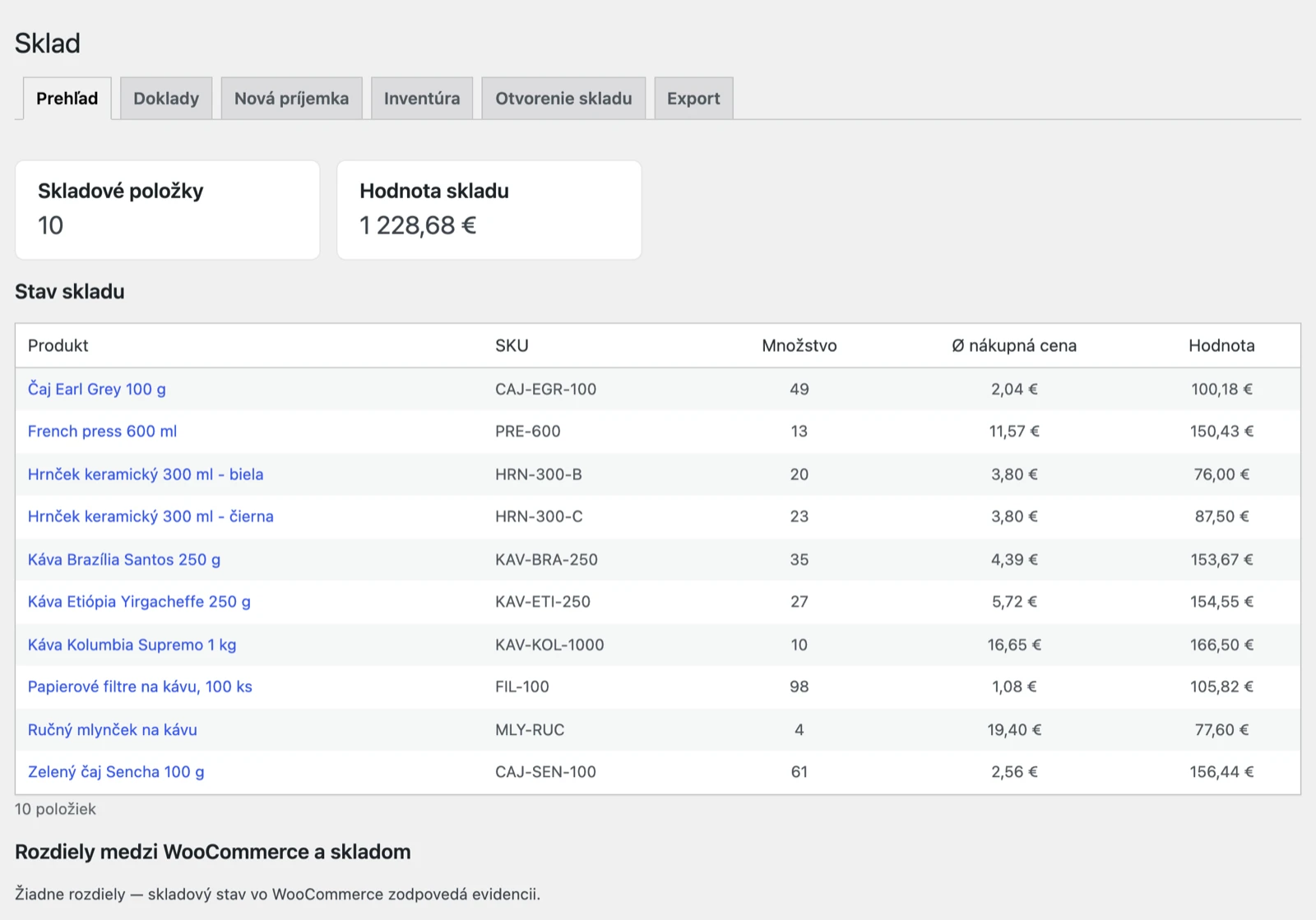Click the Množstvo column header

click(799, 345)
